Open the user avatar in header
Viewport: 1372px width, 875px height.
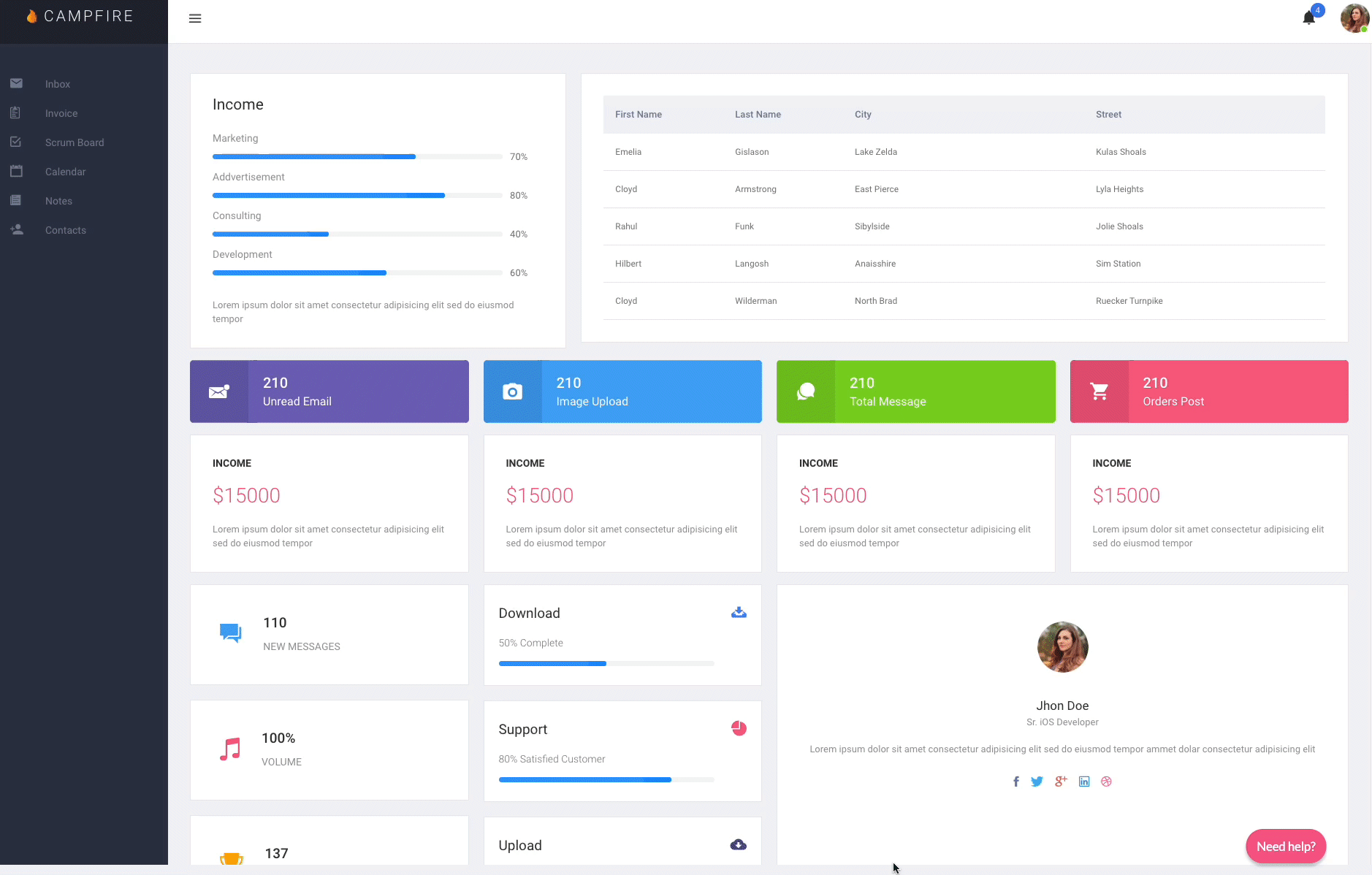[1354, 18]
